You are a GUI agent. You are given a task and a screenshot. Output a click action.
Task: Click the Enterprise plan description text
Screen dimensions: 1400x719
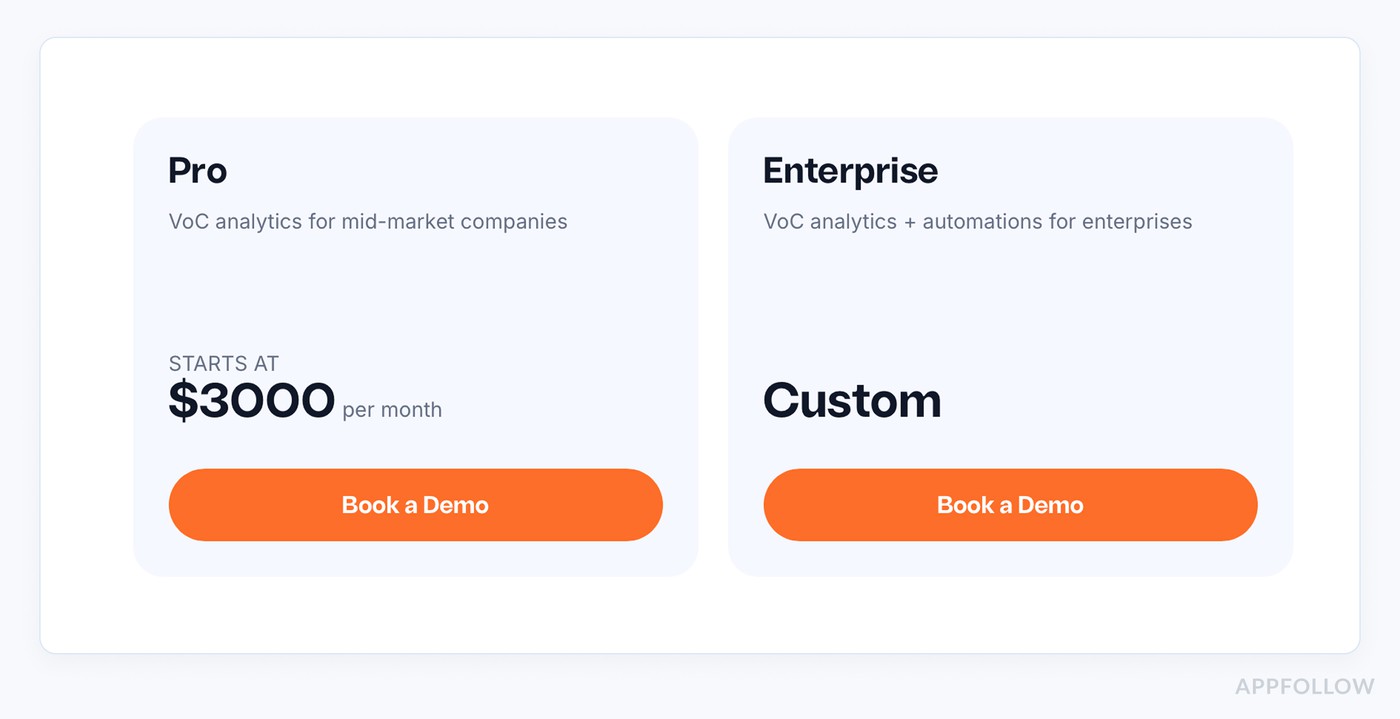tap(978, 221)
